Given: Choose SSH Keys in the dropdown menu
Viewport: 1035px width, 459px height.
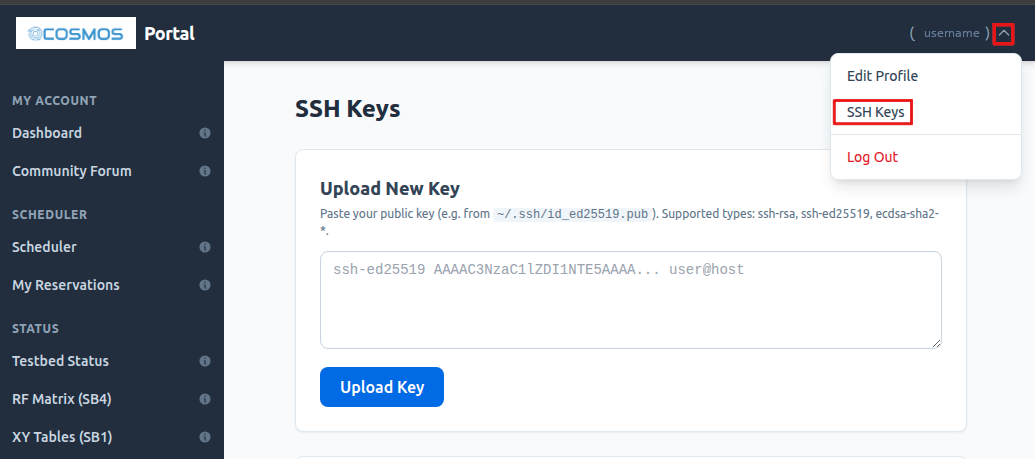Looking at the screenshot, I should [875, 112].
